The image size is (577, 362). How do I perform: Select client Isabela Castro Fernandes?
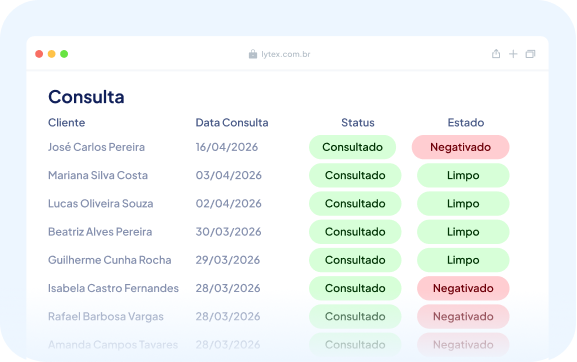(113, 288)
